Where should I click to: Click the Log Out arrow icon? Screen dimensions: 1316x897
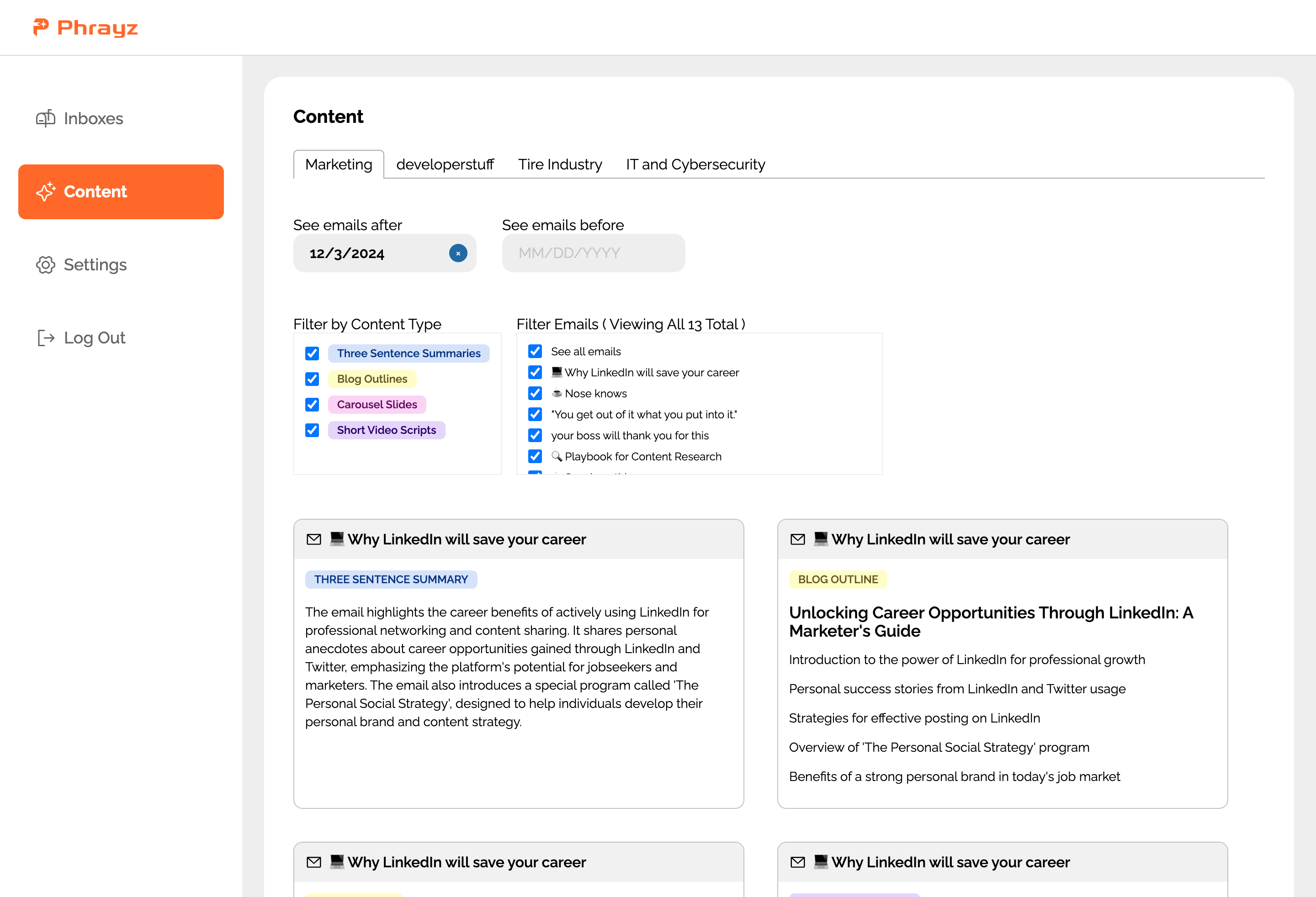(x=45, y=338)
